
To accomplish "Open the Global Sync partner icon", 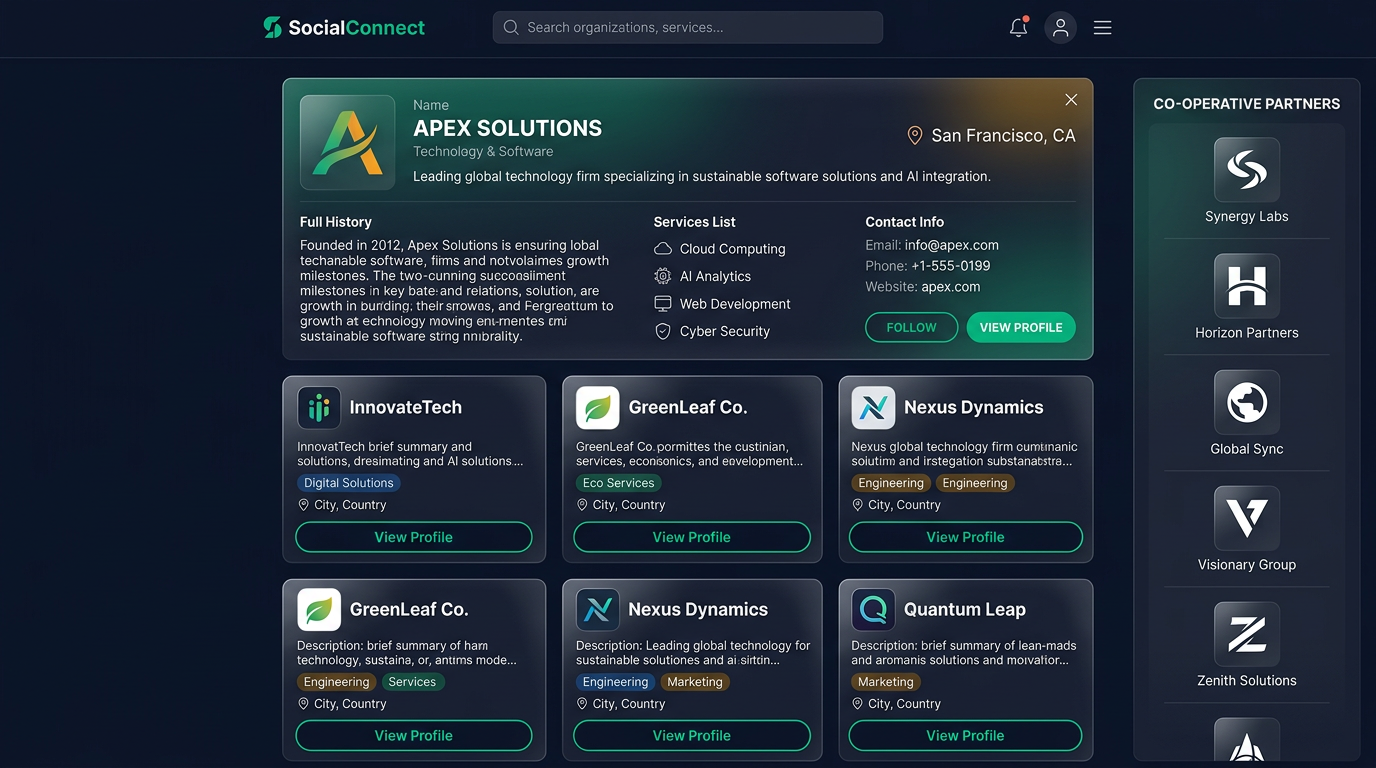I will pos(1246,402).
